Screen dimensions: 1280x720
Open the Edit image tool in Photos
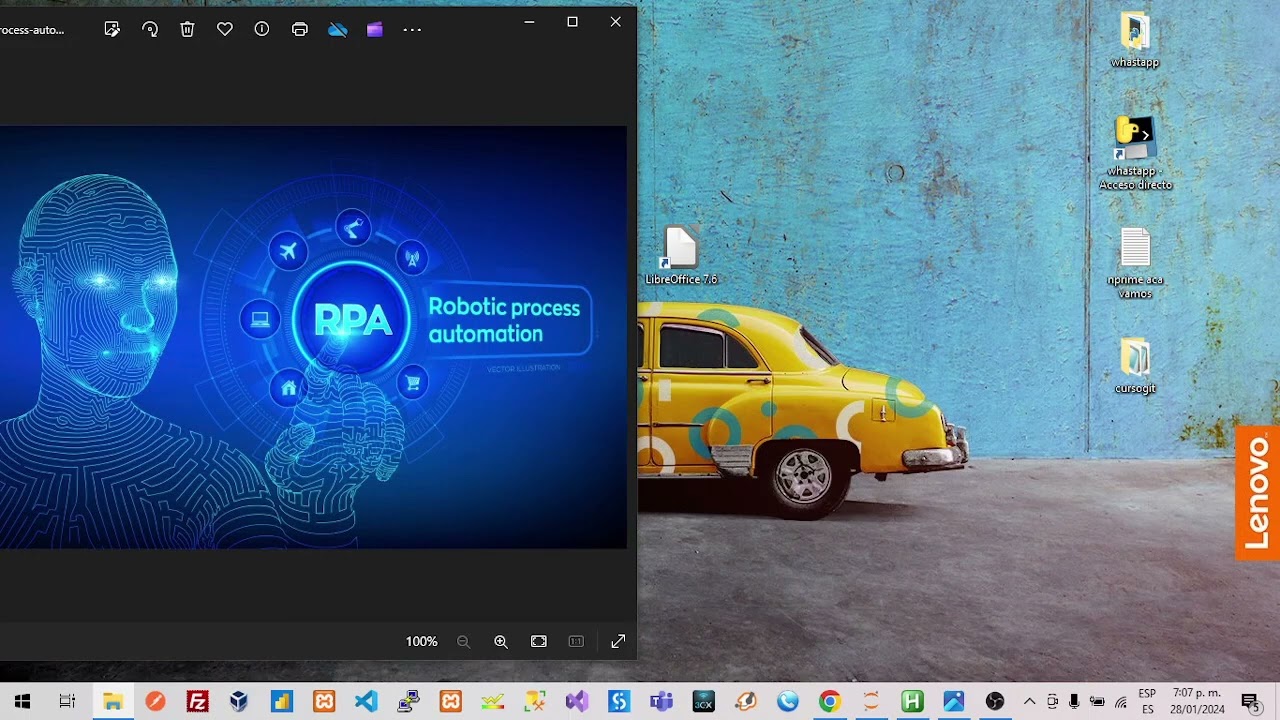112,30
